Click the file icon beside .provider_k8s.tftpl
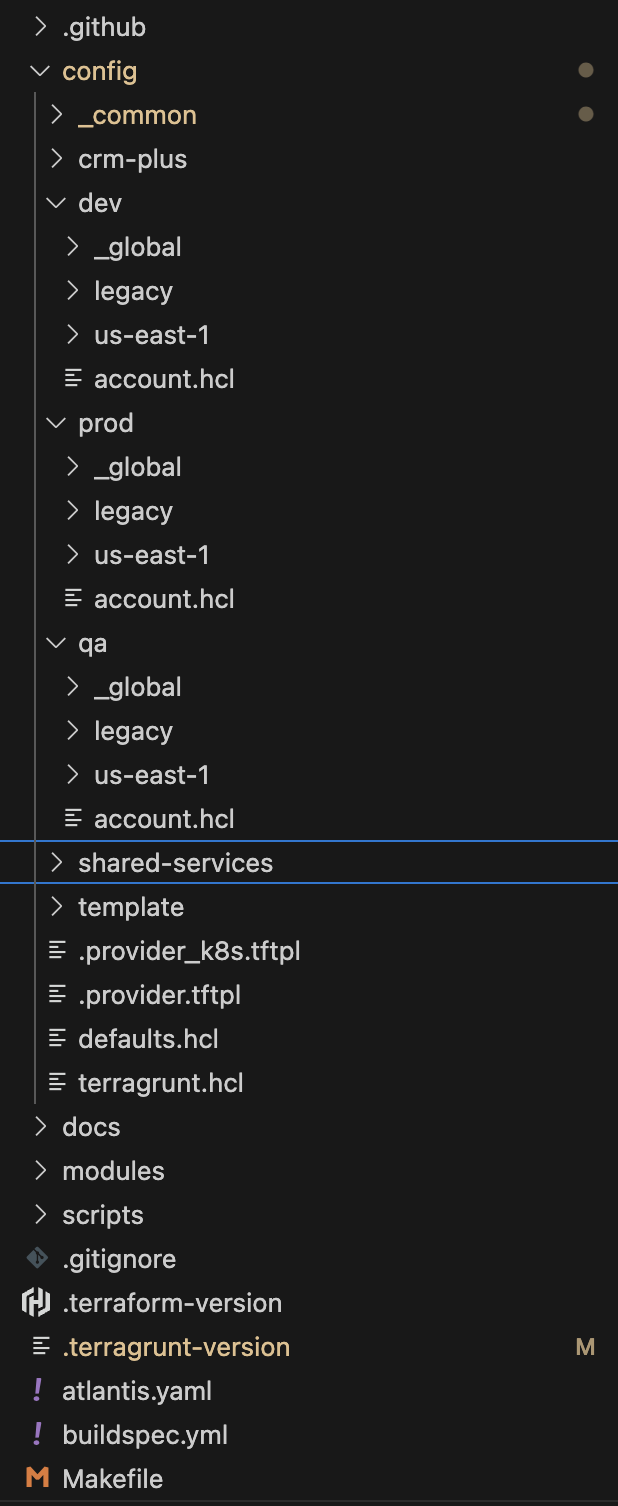The image size is (618, 1506). pos(57,951)
